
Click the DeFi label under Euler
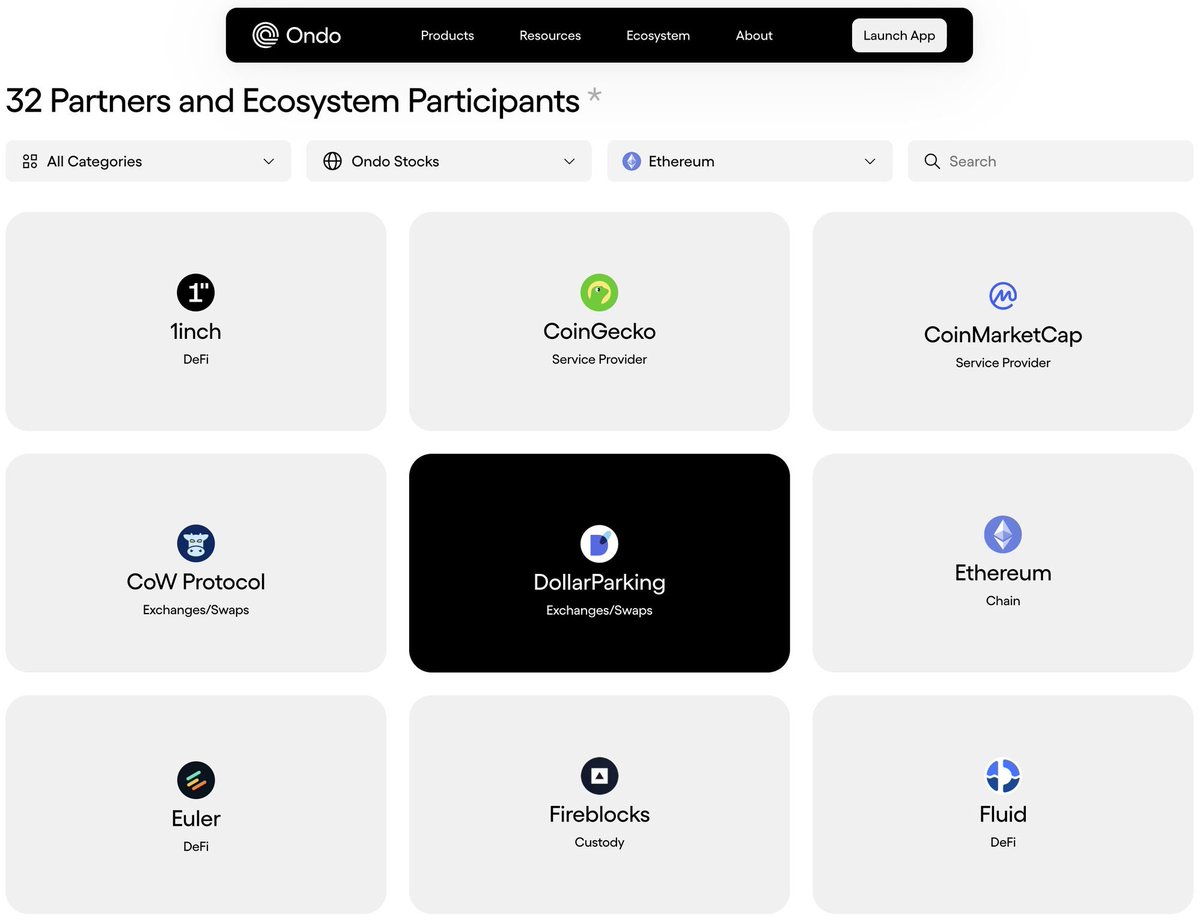pyautogui.click(x=196, y=846)
